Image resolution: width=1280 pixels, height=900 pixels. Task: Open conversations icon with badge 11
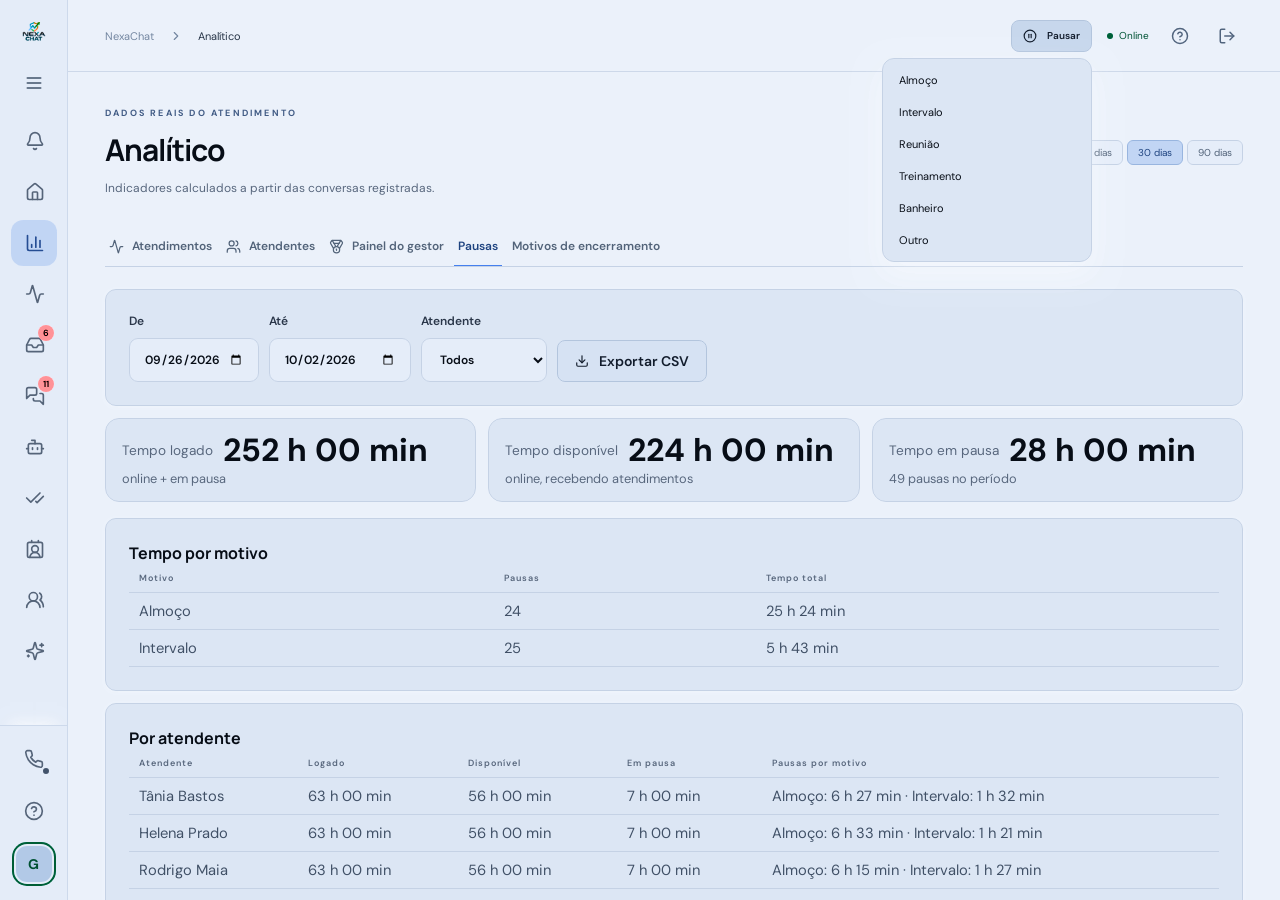34,396
